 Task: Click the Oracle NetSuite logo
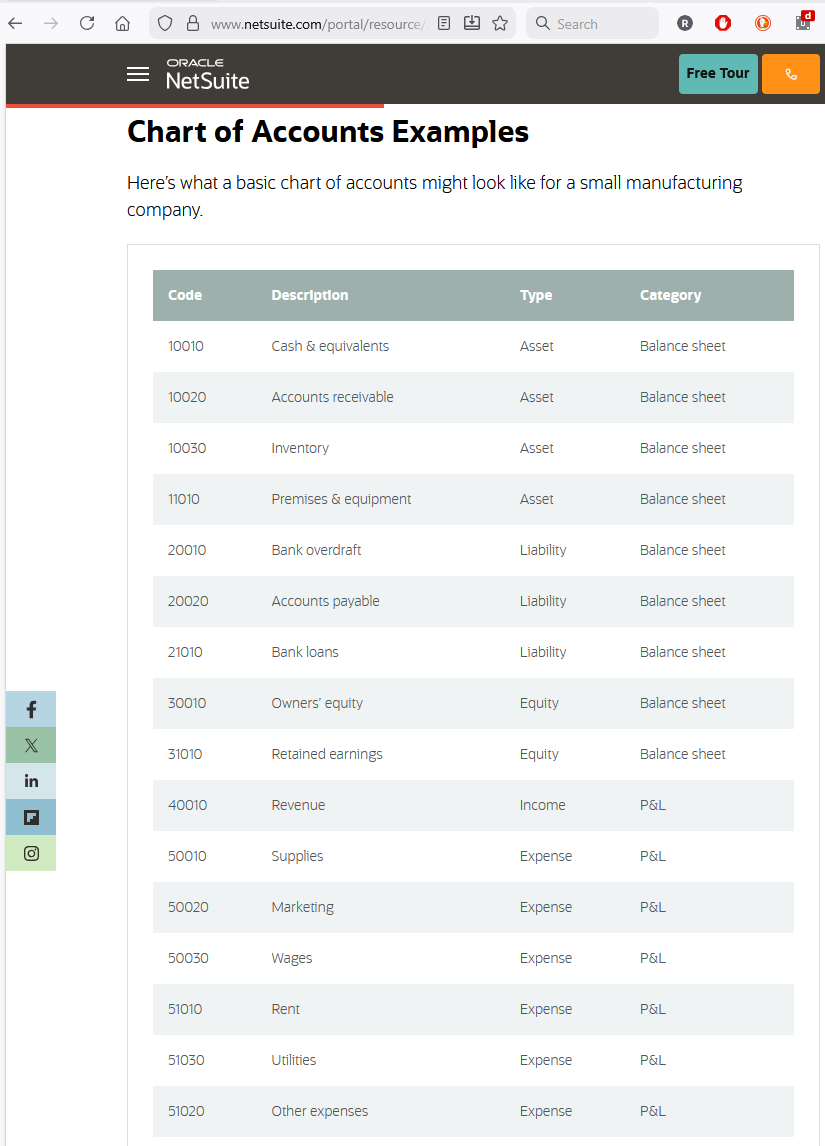tap(207, 74)
